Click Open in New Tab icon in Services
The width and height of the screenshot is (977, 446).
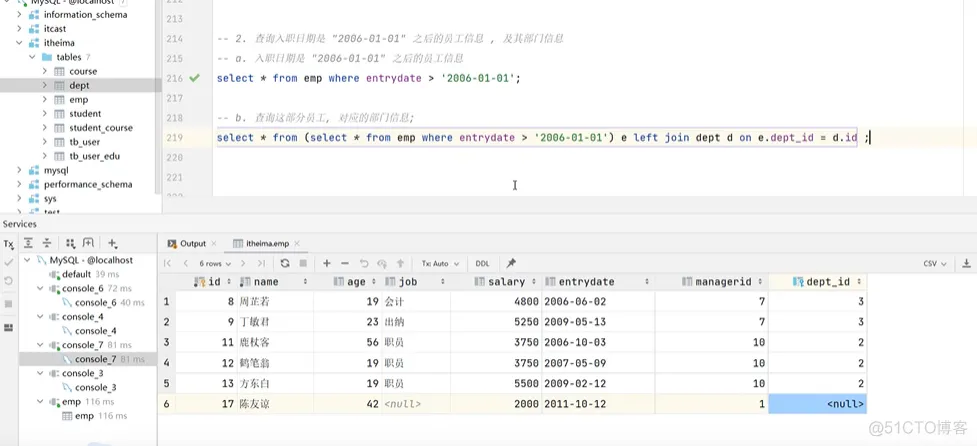tap(88, 244)
